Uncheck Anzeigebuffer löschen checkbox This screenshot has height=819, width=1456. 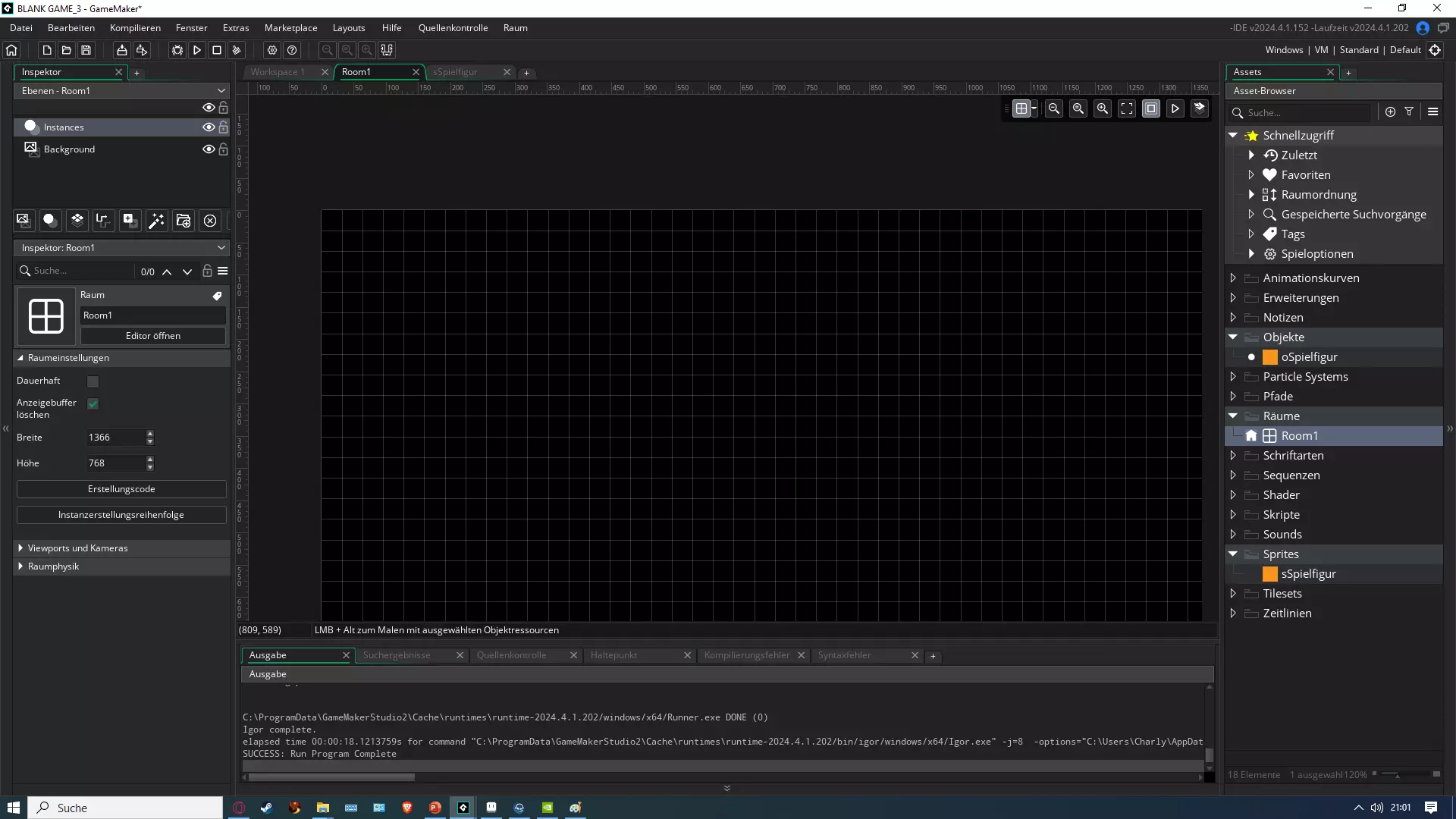click(x=93, y=403)
